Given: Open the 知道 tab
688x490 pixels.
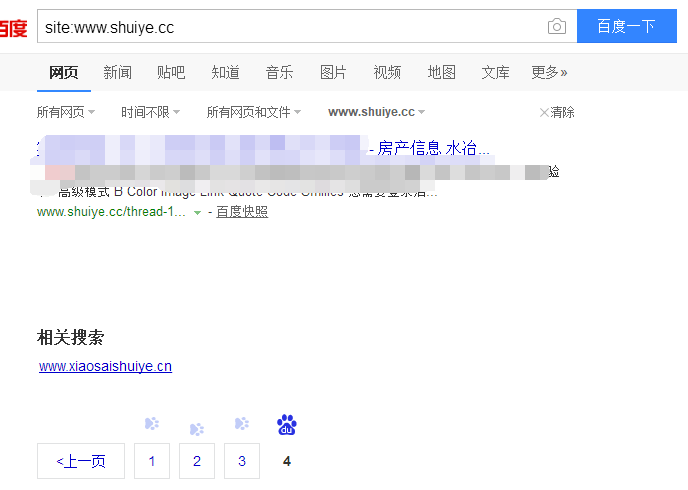Looking at the screenshot, I should (225, 72).
